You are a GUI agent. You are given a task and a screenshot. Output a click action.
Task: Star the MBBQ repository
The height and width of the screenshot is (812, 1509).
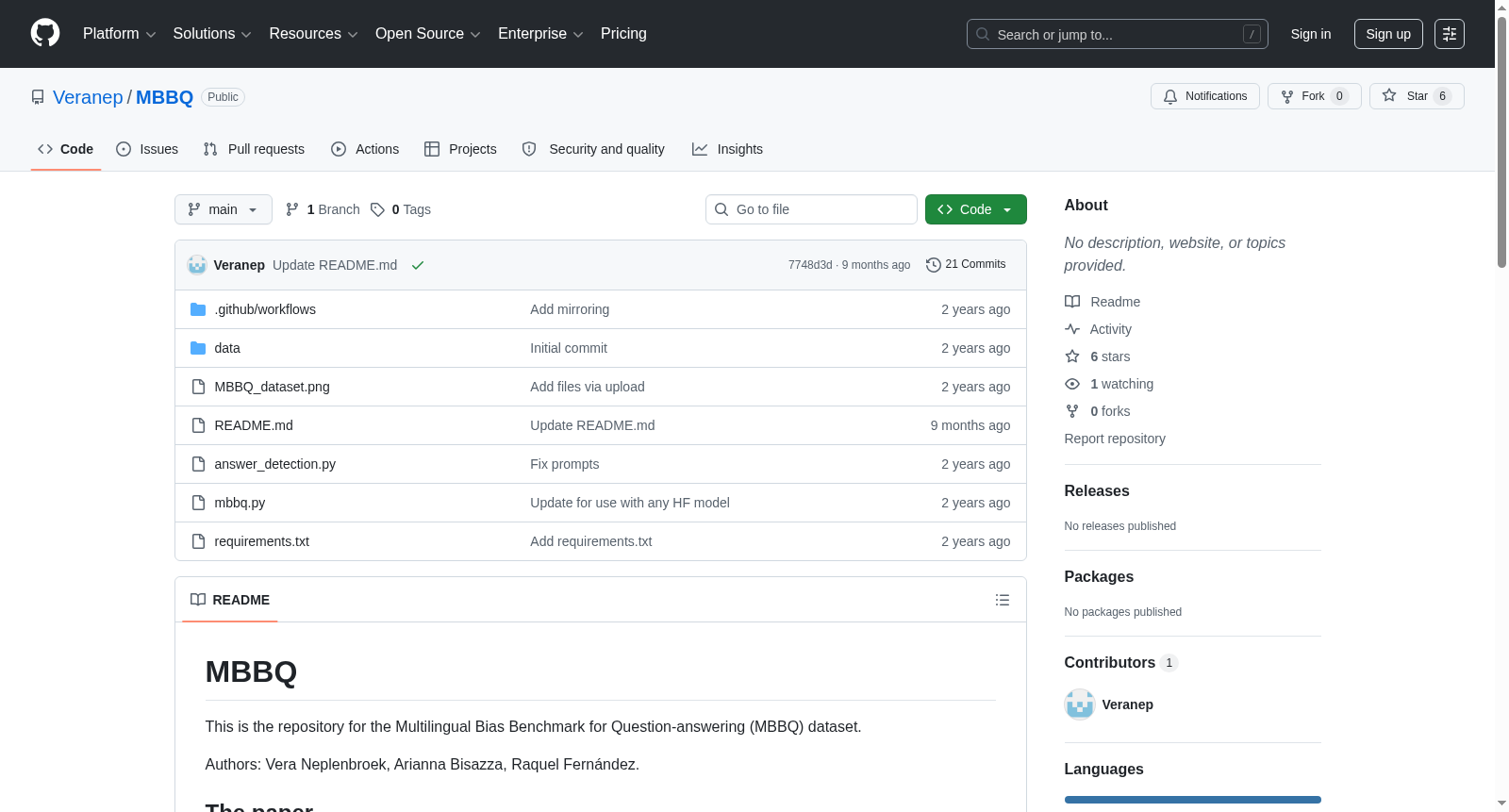click(x=1417, y=96)
